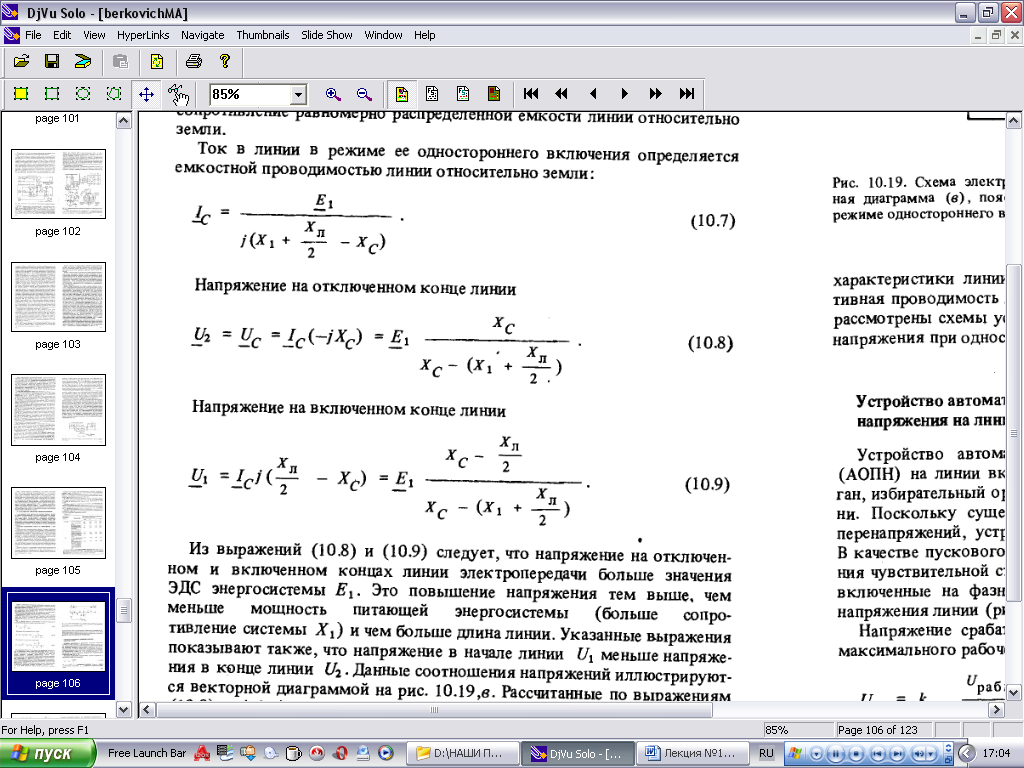Select the oval hyperlink tool
1024x768 pixels.
pos(83,94)
